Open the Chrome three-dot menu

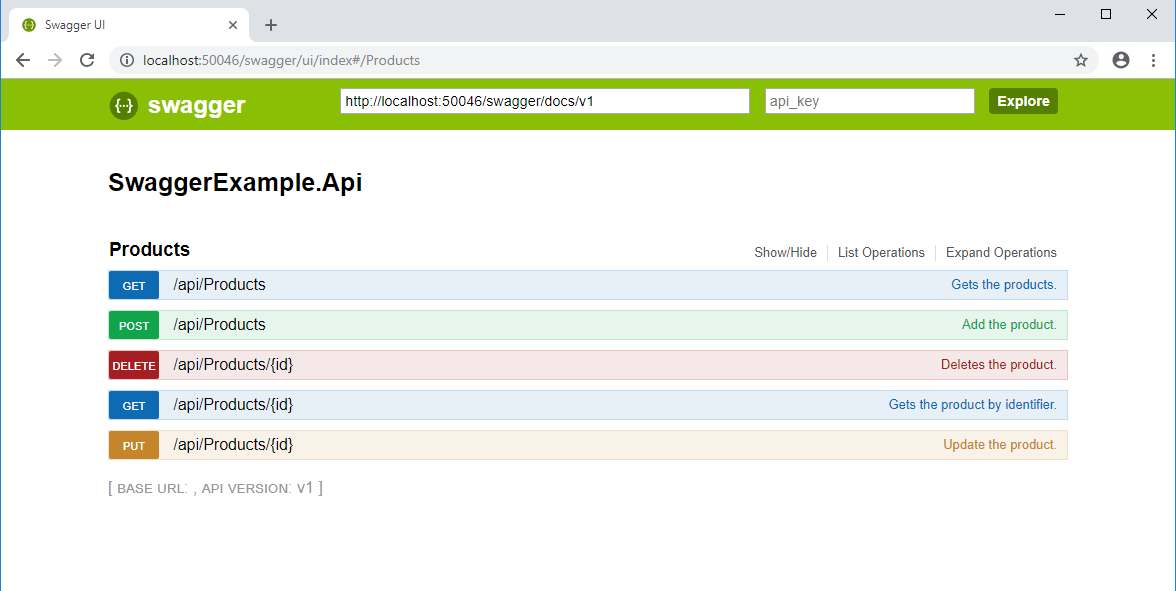coord(1154,60)
